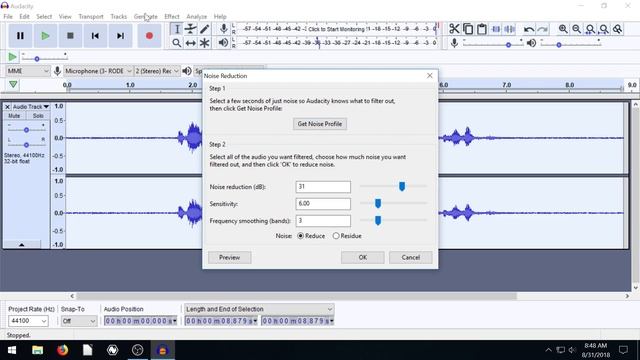Select the Zoom magnifier tool
Viewport: 640px width, 360px height.
pyautogui.click(x=177, y=43)
